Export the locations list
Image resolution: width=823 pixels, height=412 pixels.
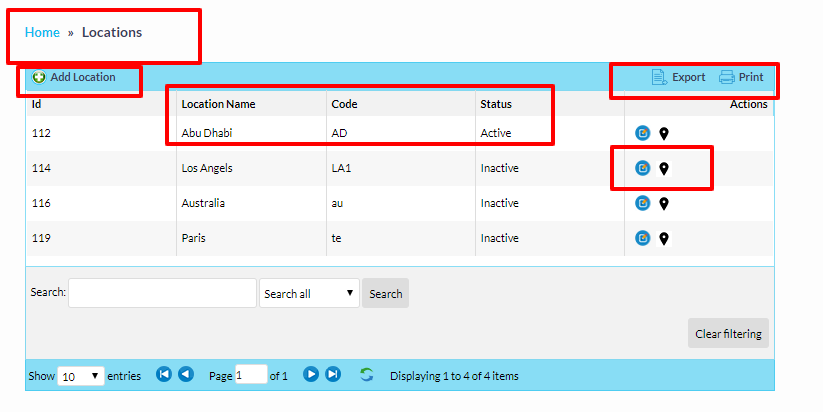point(679,77)
